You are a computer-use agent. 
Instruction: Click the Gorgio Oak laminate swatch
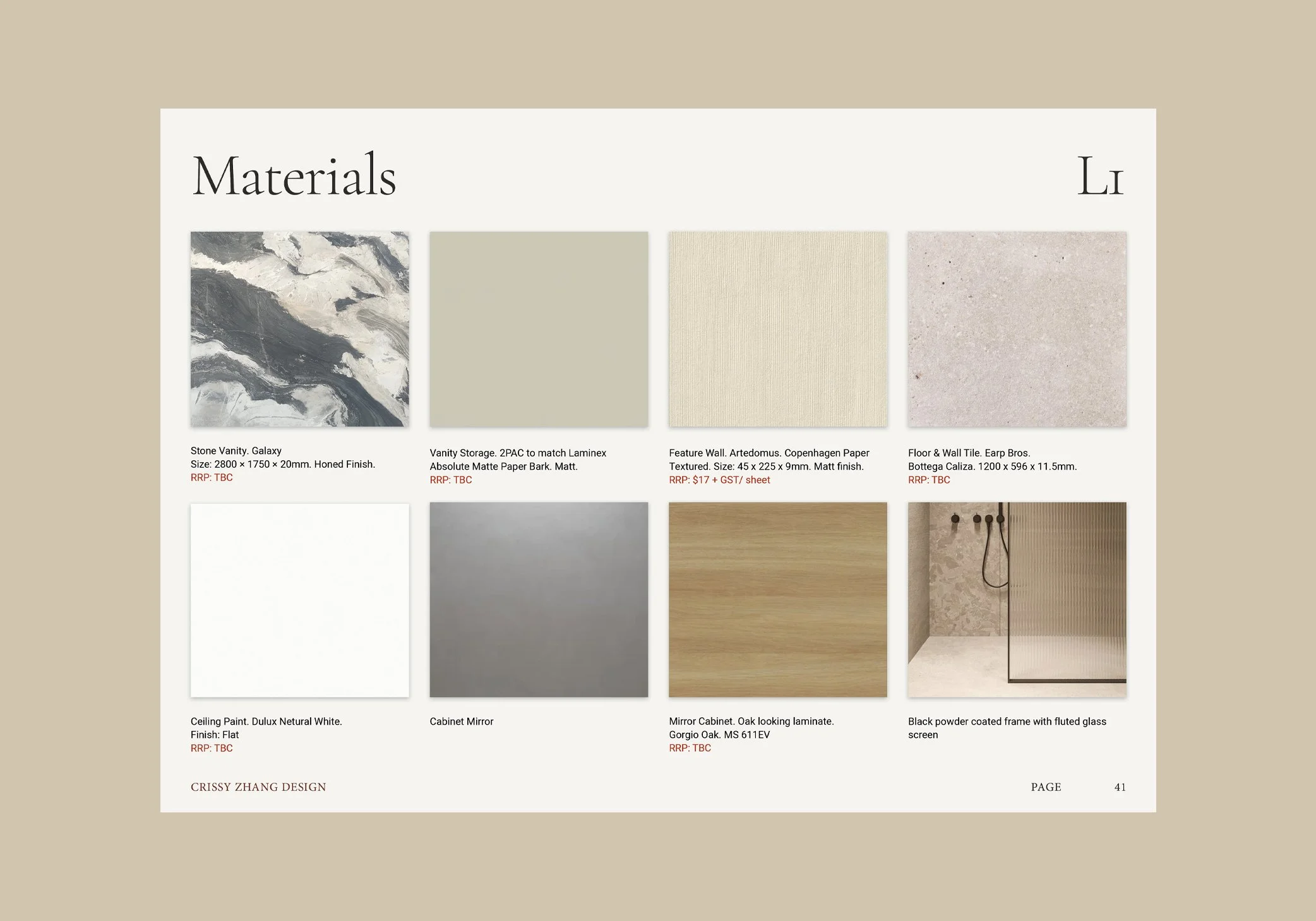tap(777, 600)
